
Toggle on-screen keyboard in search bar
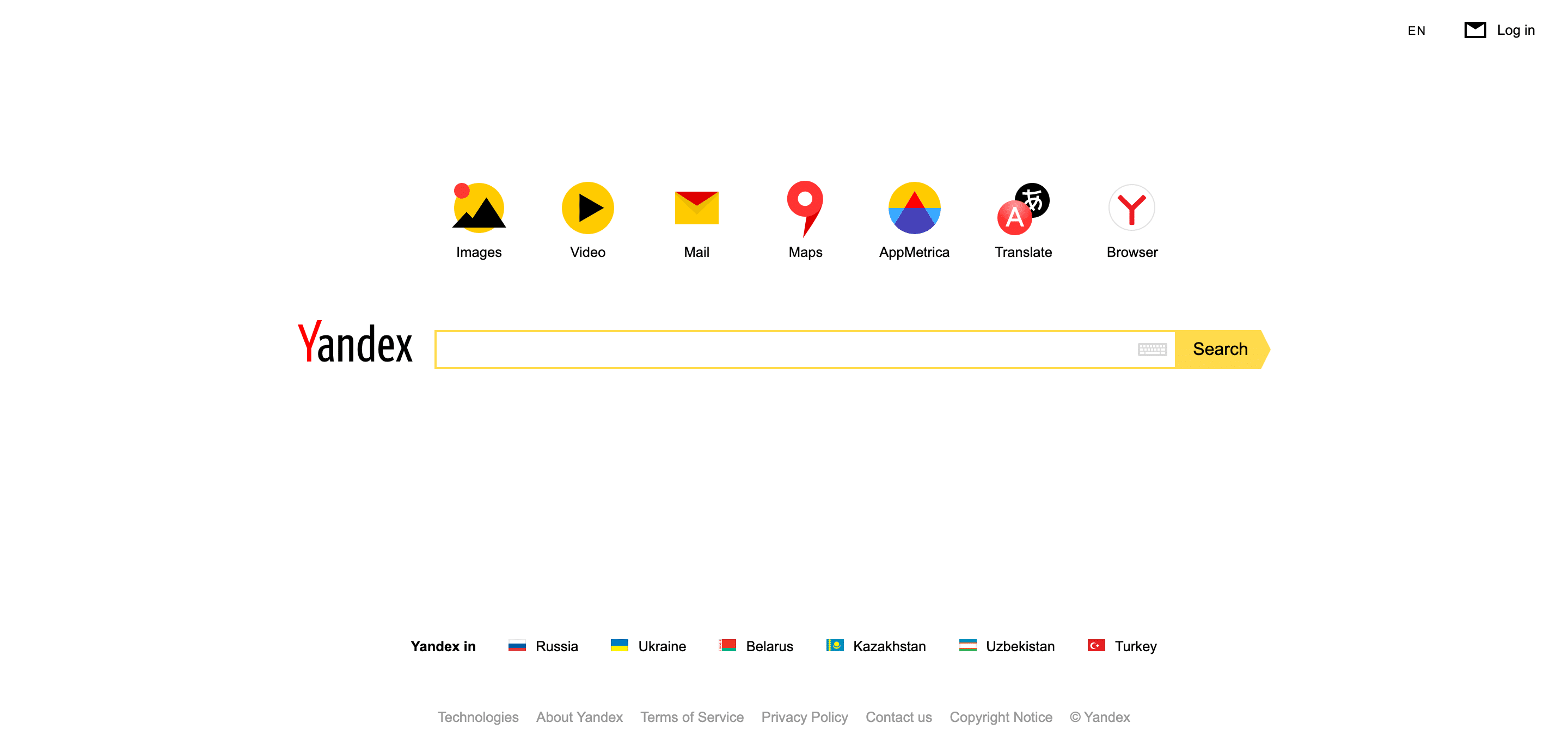(x=1153, y=349)
